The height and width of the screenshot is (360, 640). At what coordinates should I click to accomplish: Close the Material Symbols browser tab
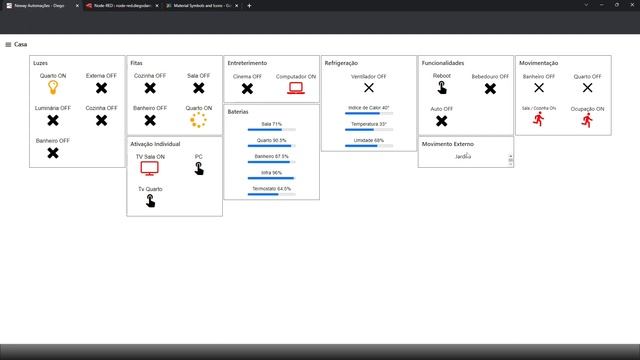[236, 6]
